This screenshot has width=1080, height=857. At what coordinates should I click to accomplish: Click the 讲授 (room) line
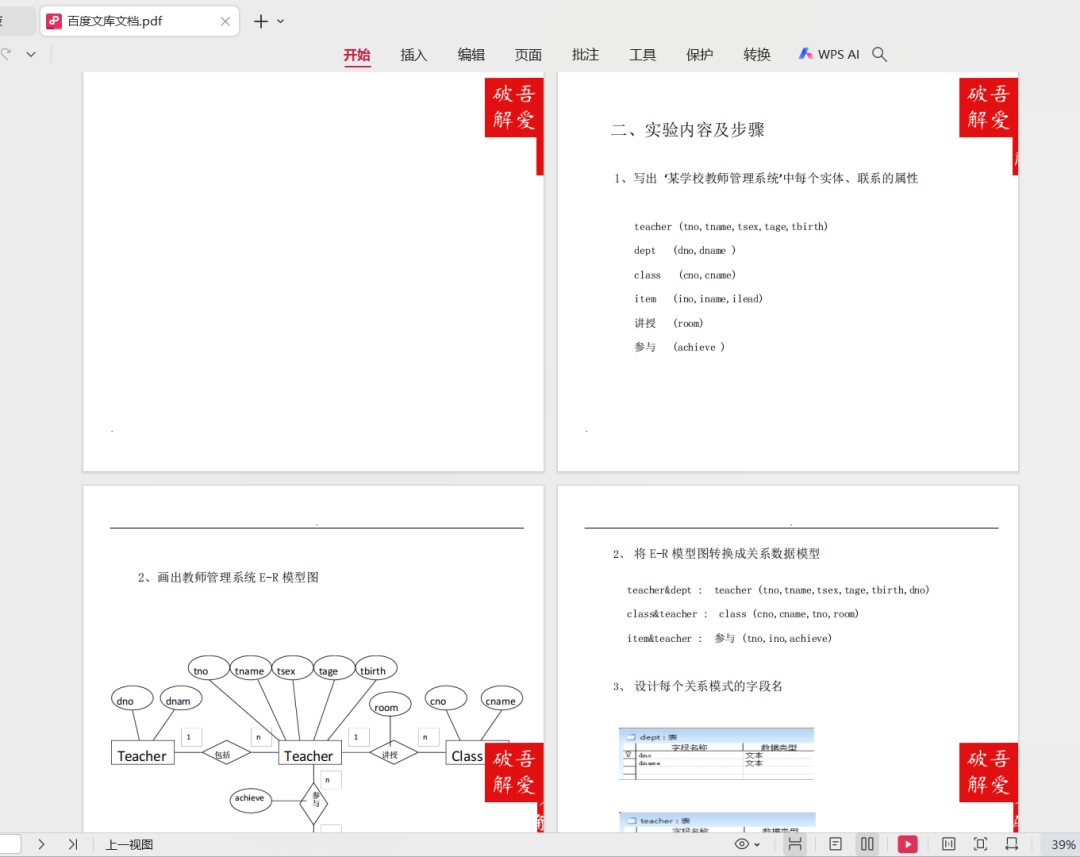click(x=669, y=323)
